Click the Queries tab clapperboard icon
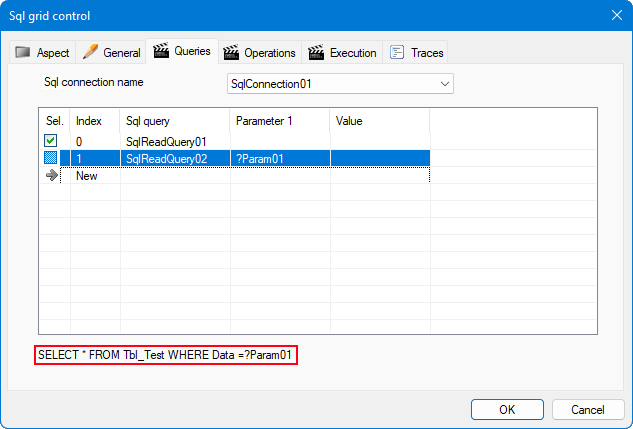The height and width of the screenshot is (429, 633). [160, 51]
